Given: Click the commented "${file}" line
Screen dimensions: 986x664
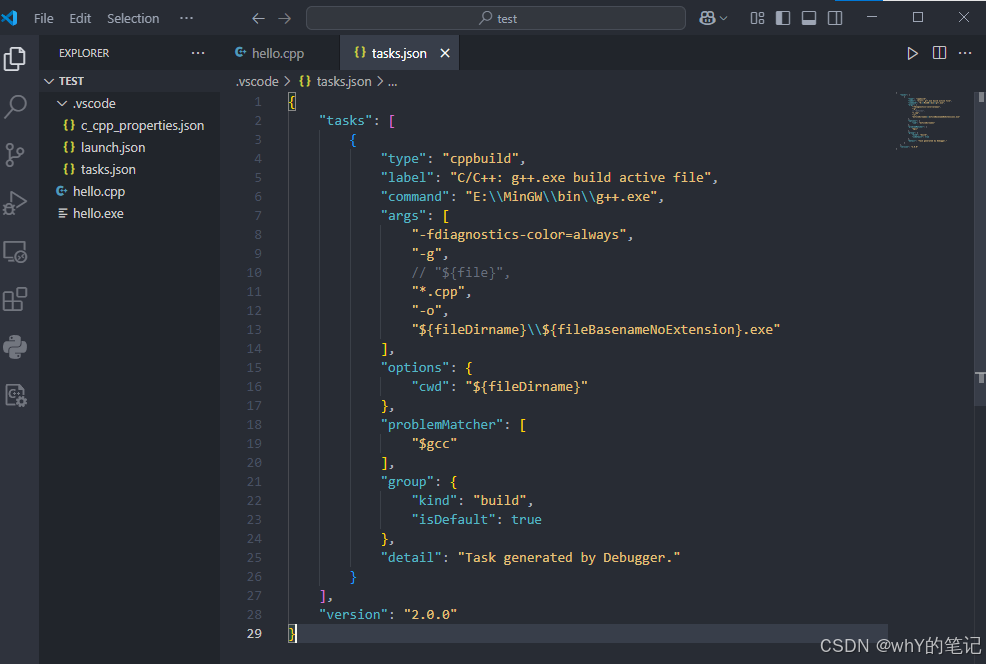Looking at the screenshot, I should [460, 272].
